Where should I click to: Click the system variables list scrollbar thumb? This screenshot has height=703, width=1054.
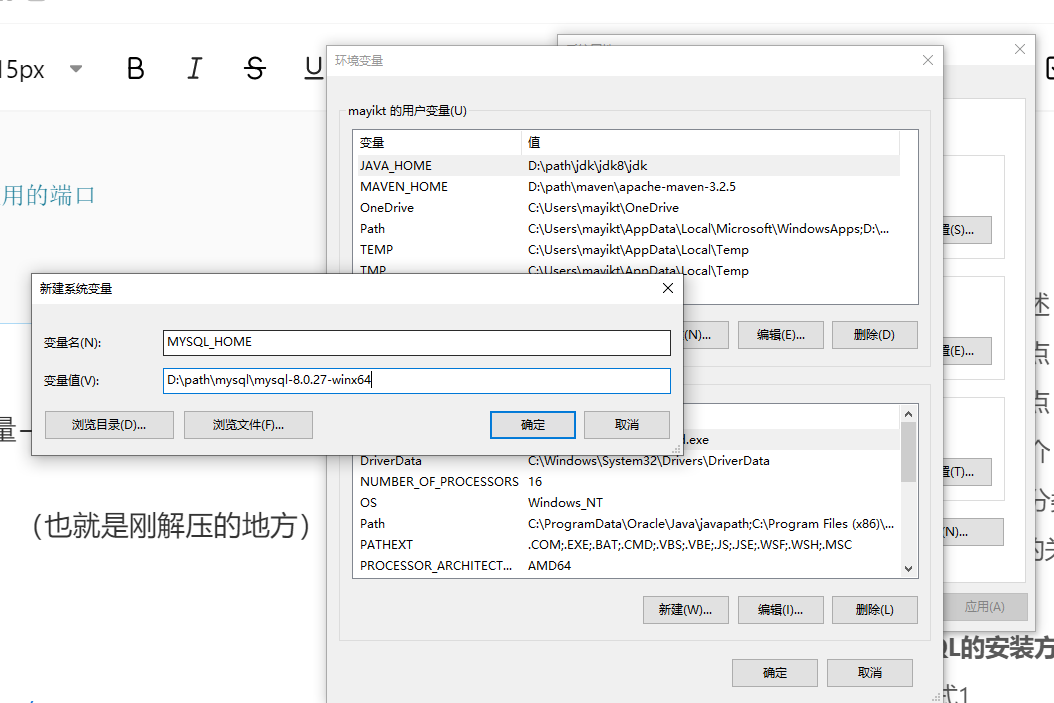[908, 452]
